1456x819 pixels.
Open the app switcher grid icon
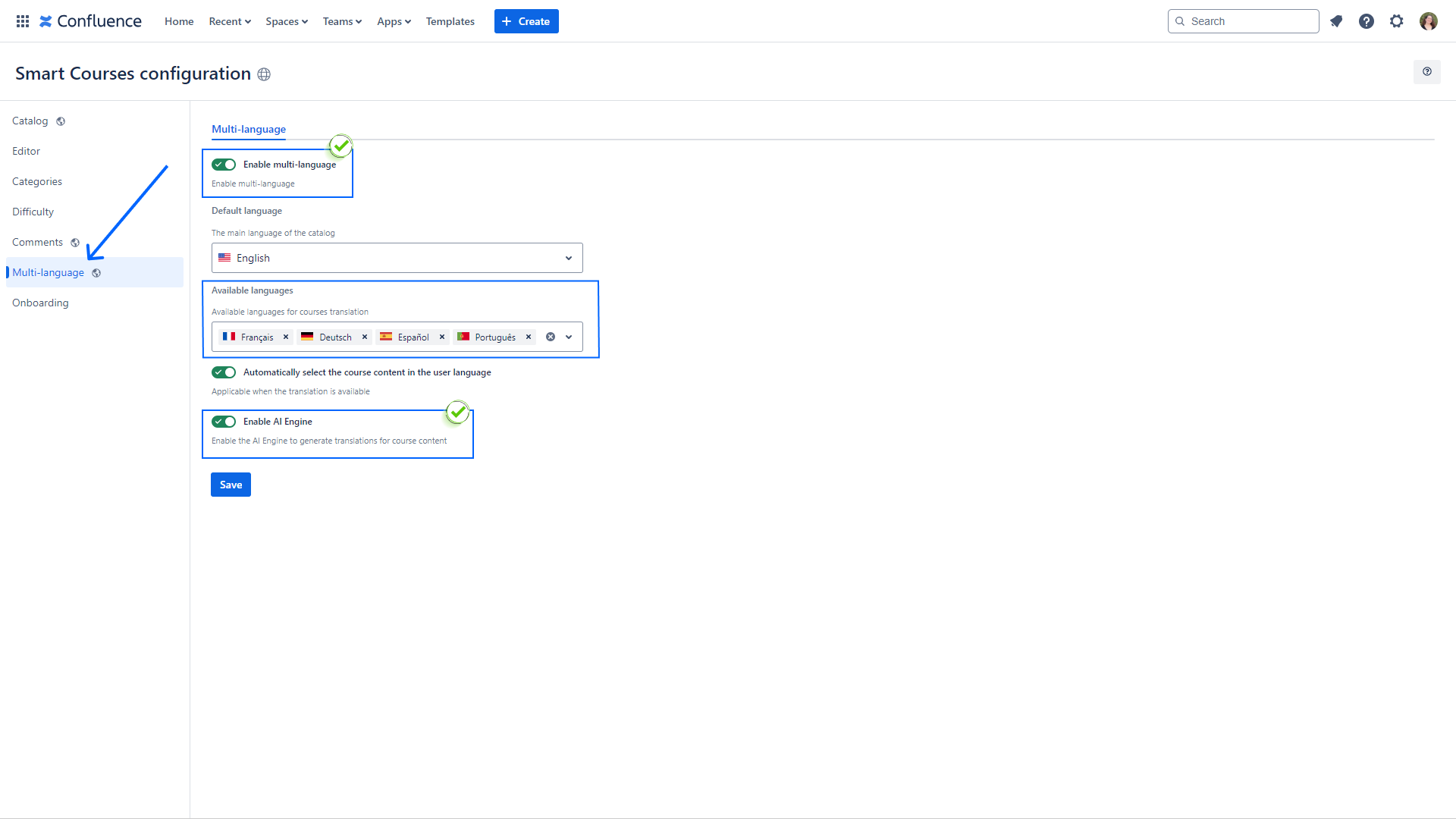pyautogui.click(x=23, y=21)
